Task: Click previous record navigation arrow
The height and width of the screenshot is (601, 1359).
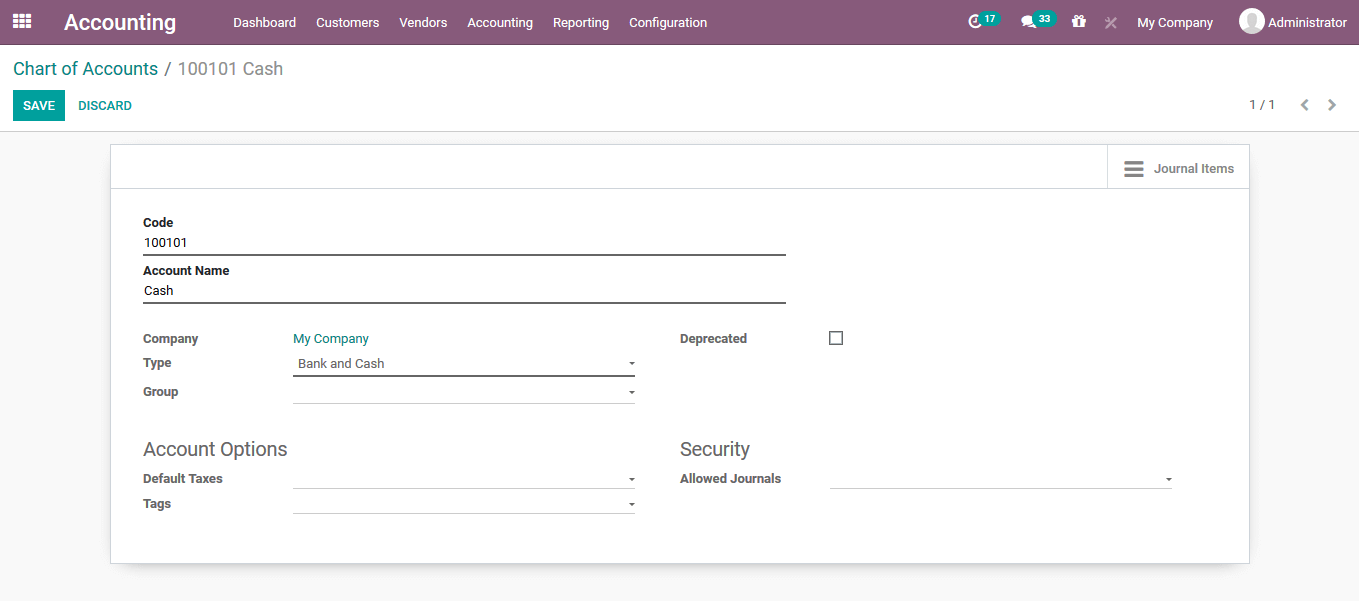Action: [x=1304, y=104]
